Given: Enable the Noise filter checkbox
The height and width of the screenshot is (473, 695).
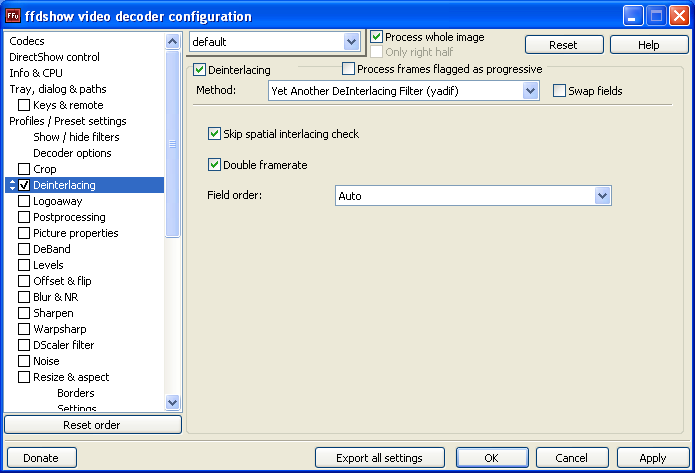Looking at the screenshot, I should tap(24, 360).
